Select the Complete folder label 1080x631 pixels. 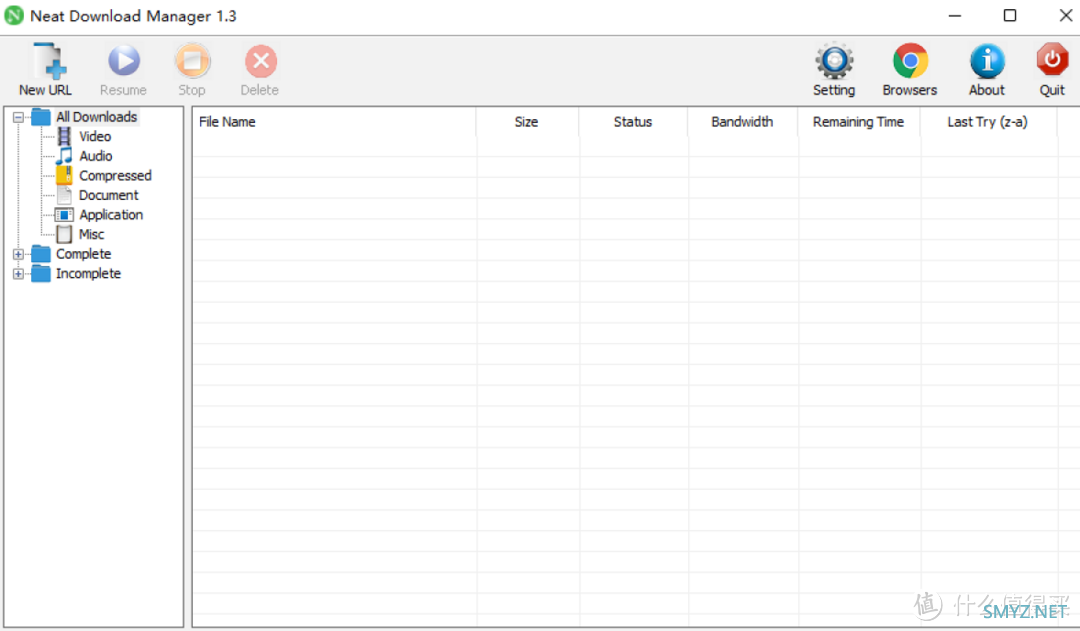tap(83, 254)
